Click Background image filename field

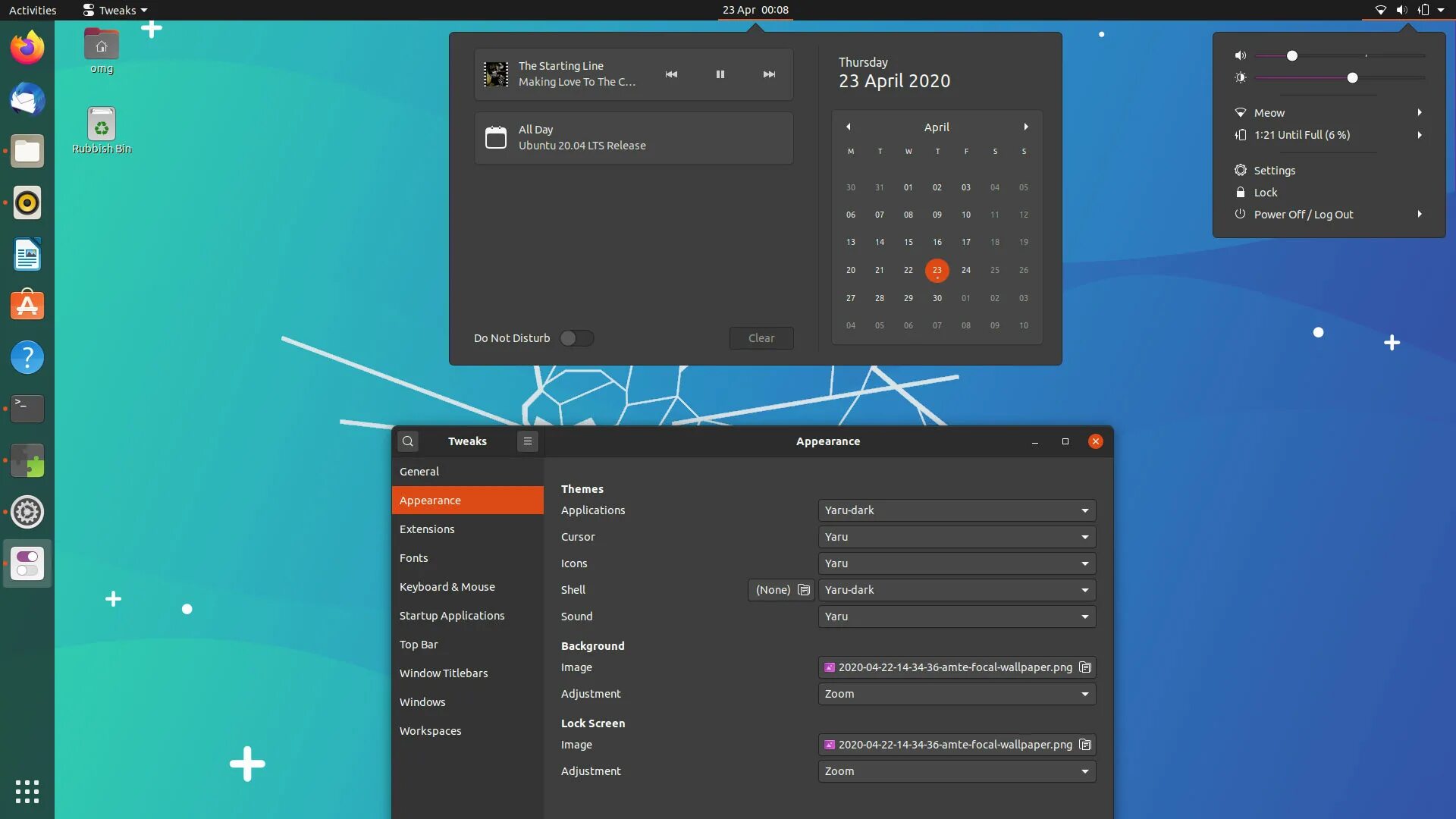(x=957, y=667)
